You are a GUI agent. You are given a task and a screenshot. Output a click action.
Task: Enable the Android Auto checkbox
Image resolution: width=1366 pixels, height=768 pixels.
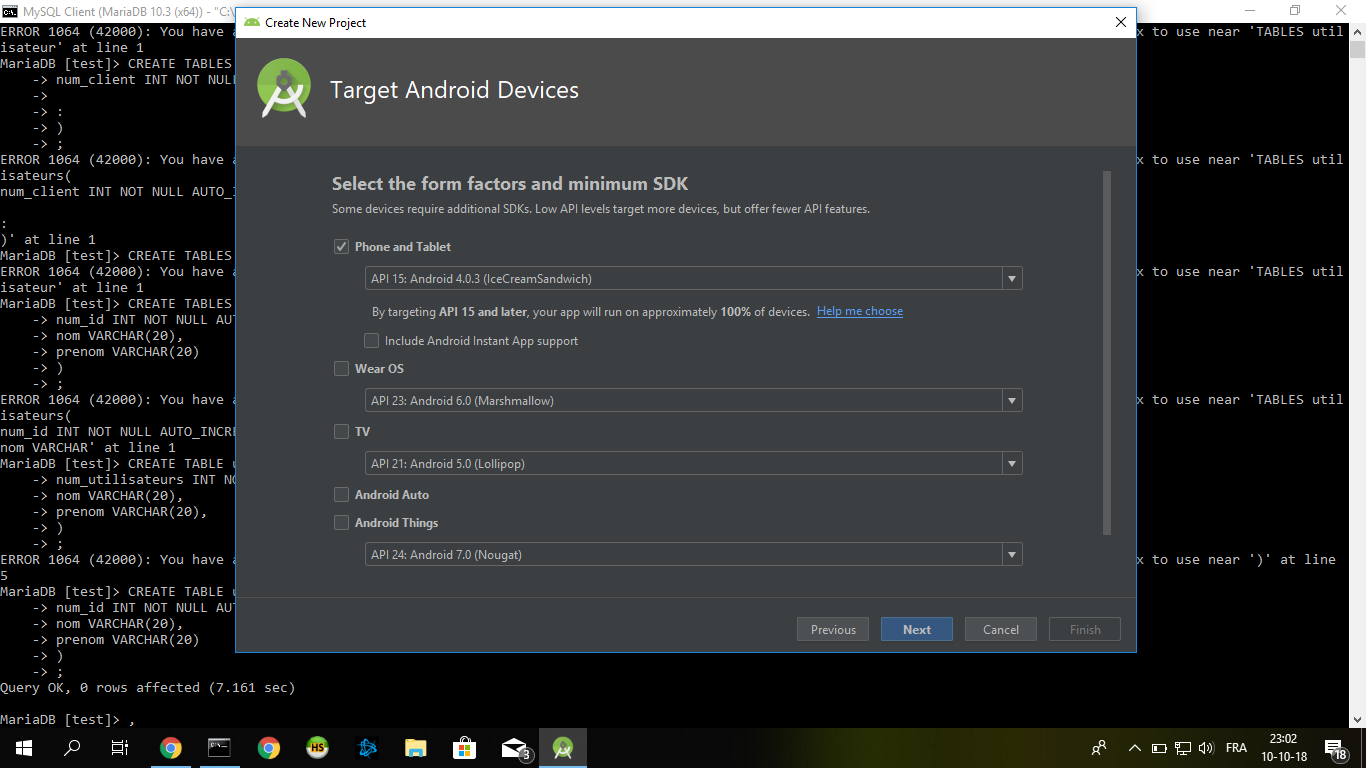tap(342, 495)
